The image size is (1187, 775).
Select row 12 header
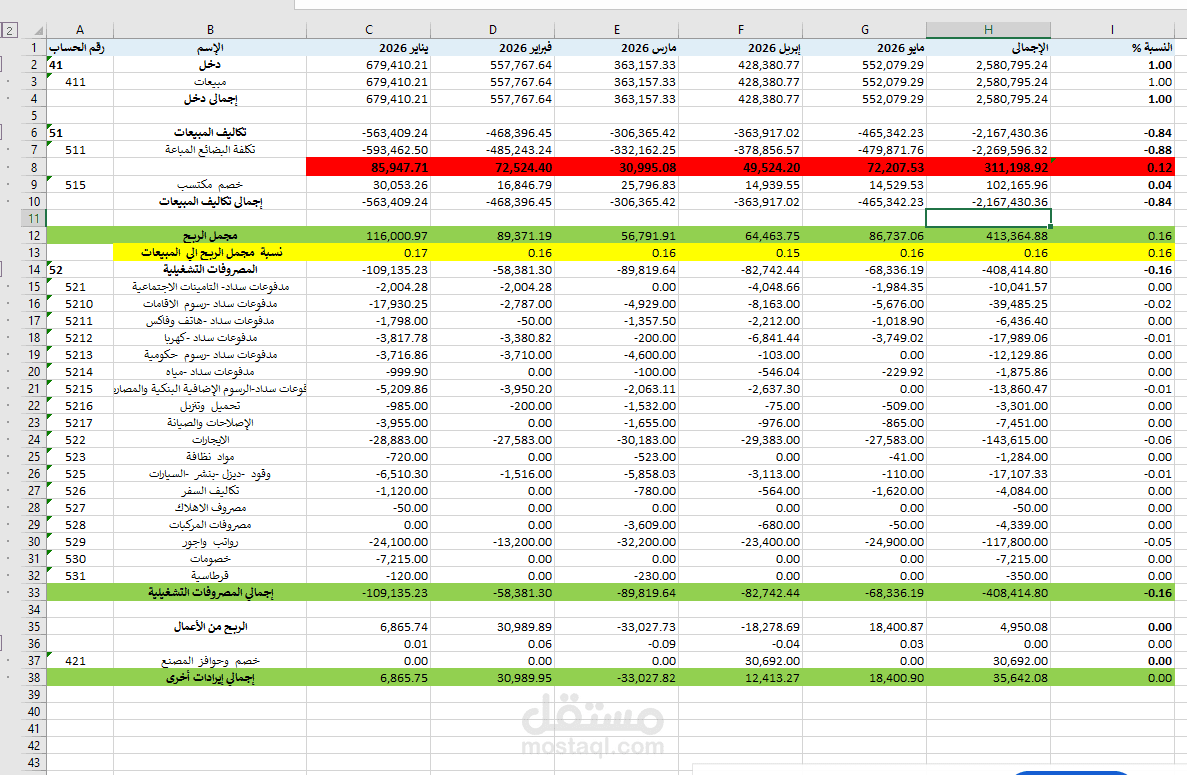coord(34,235)
